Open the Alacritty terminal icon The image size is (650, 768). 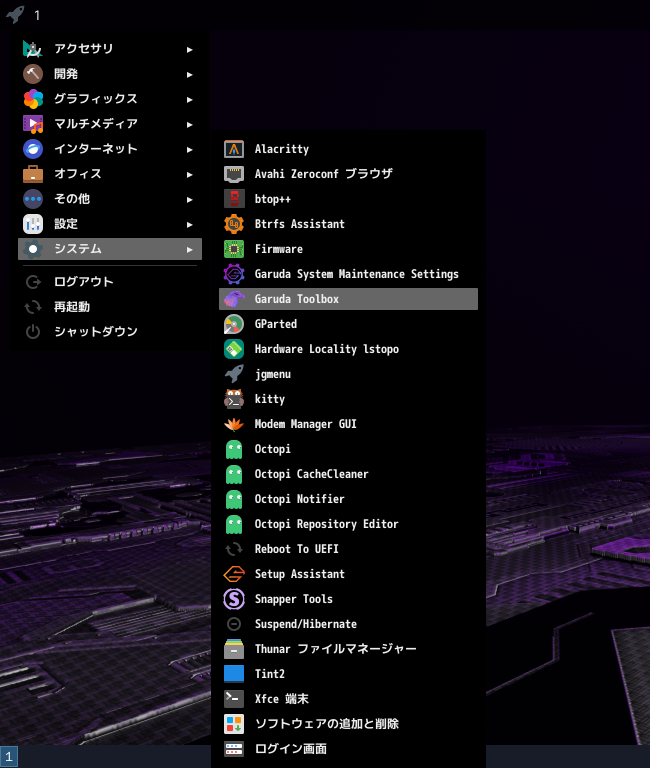(234, 149)
